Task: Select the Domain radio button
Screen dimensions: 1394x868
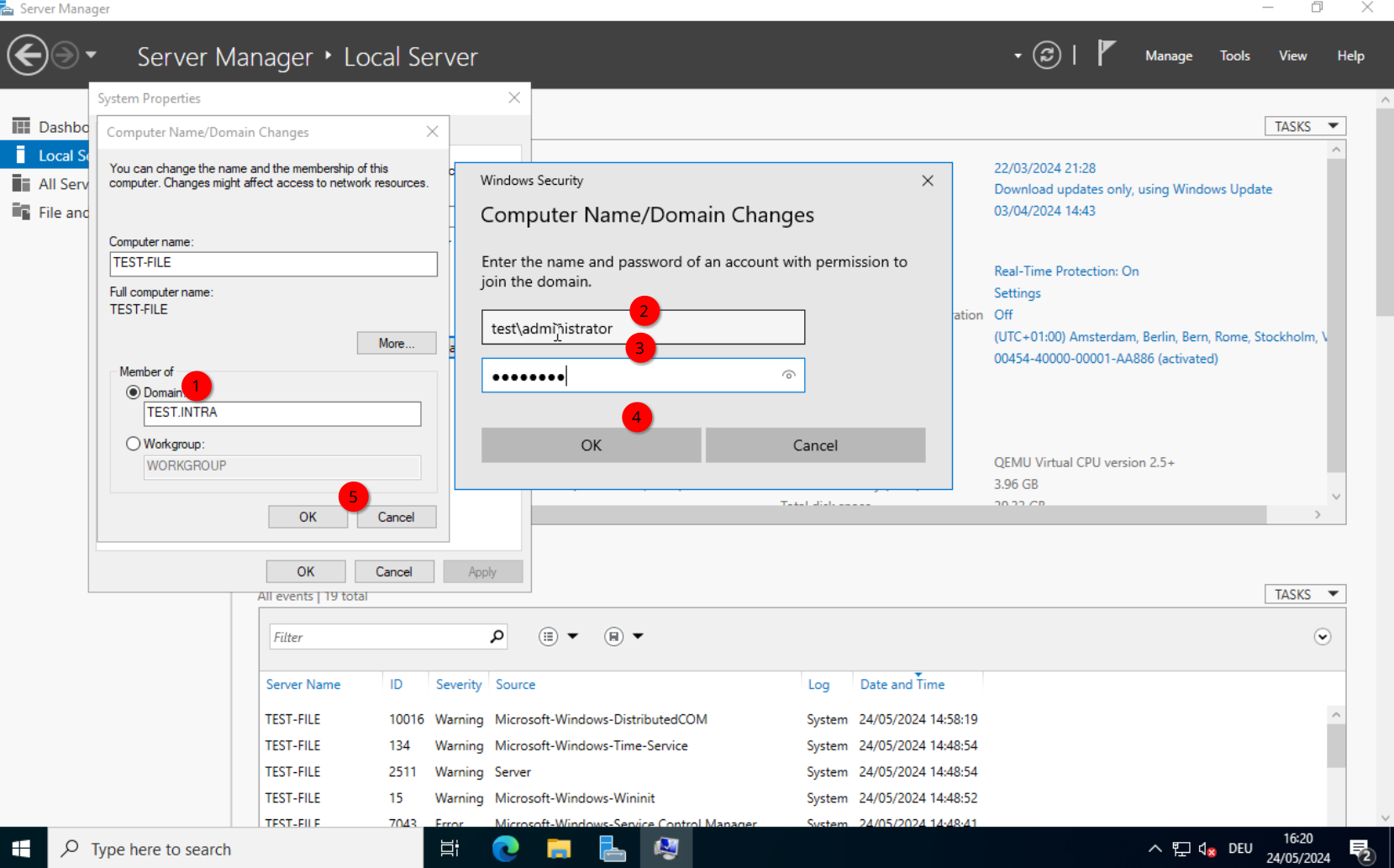Action: coord(133,392)
